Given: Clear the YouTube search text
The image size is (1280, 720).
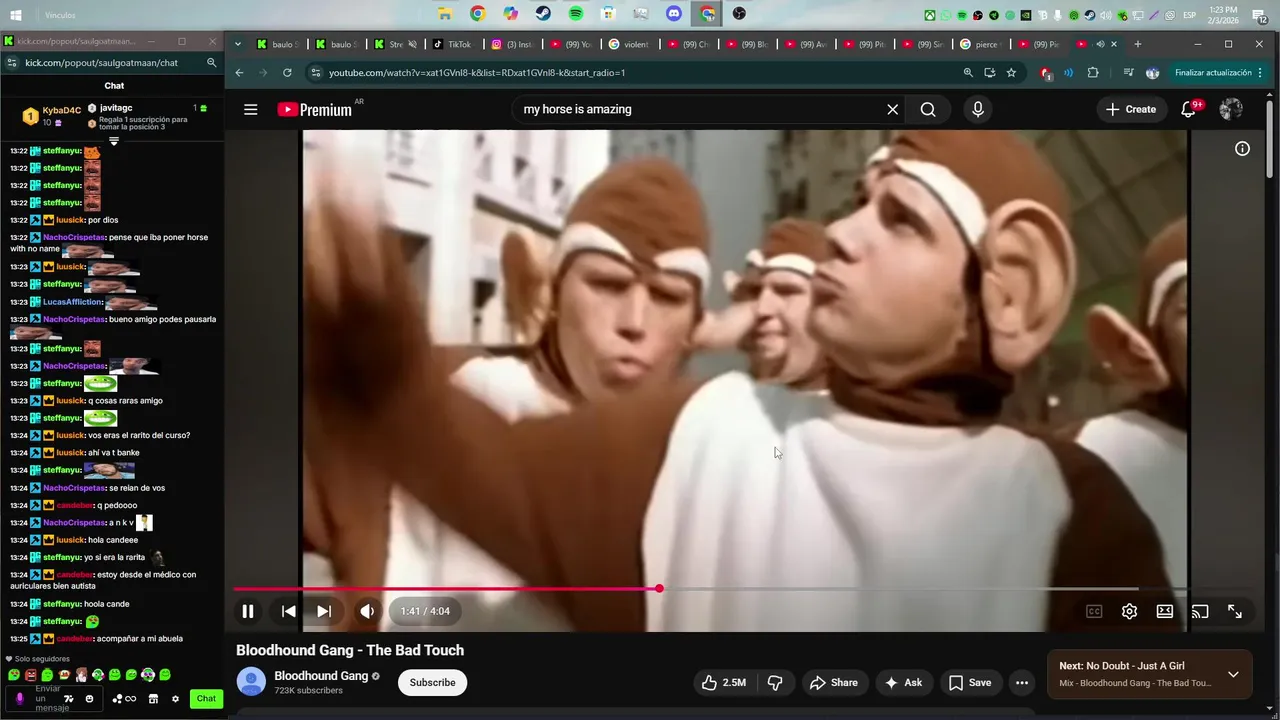Looking at the screenshot, I should point(892,109).
